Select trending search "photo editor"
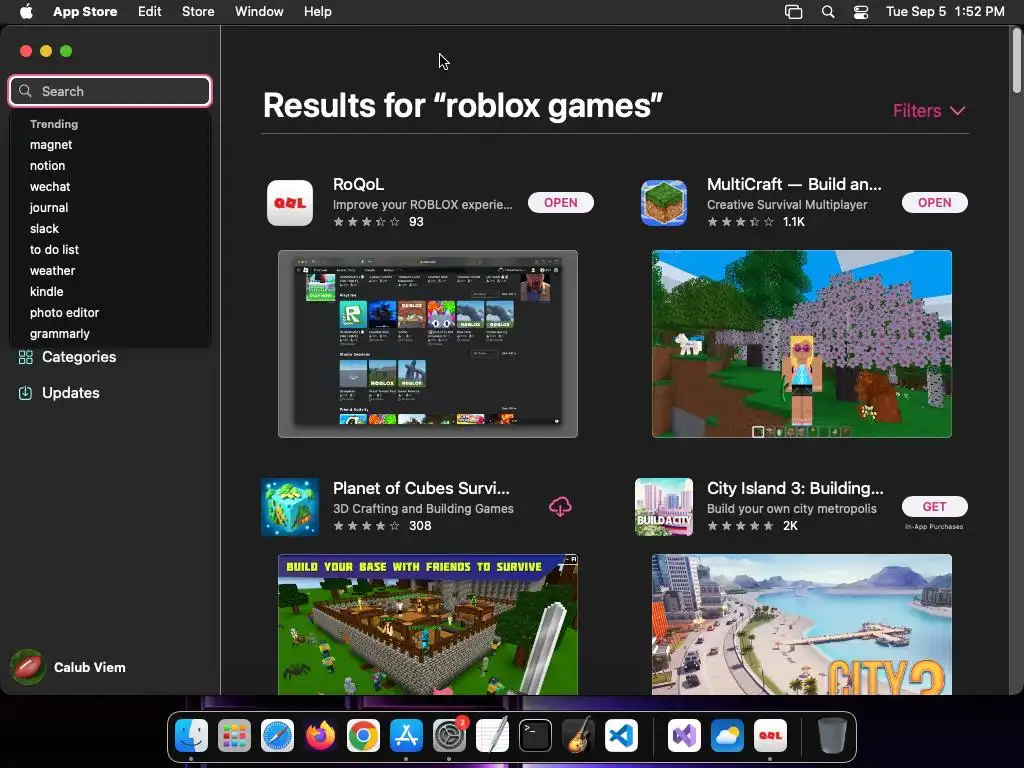This screenshot has width=1024, height=768. click(64, 313)
